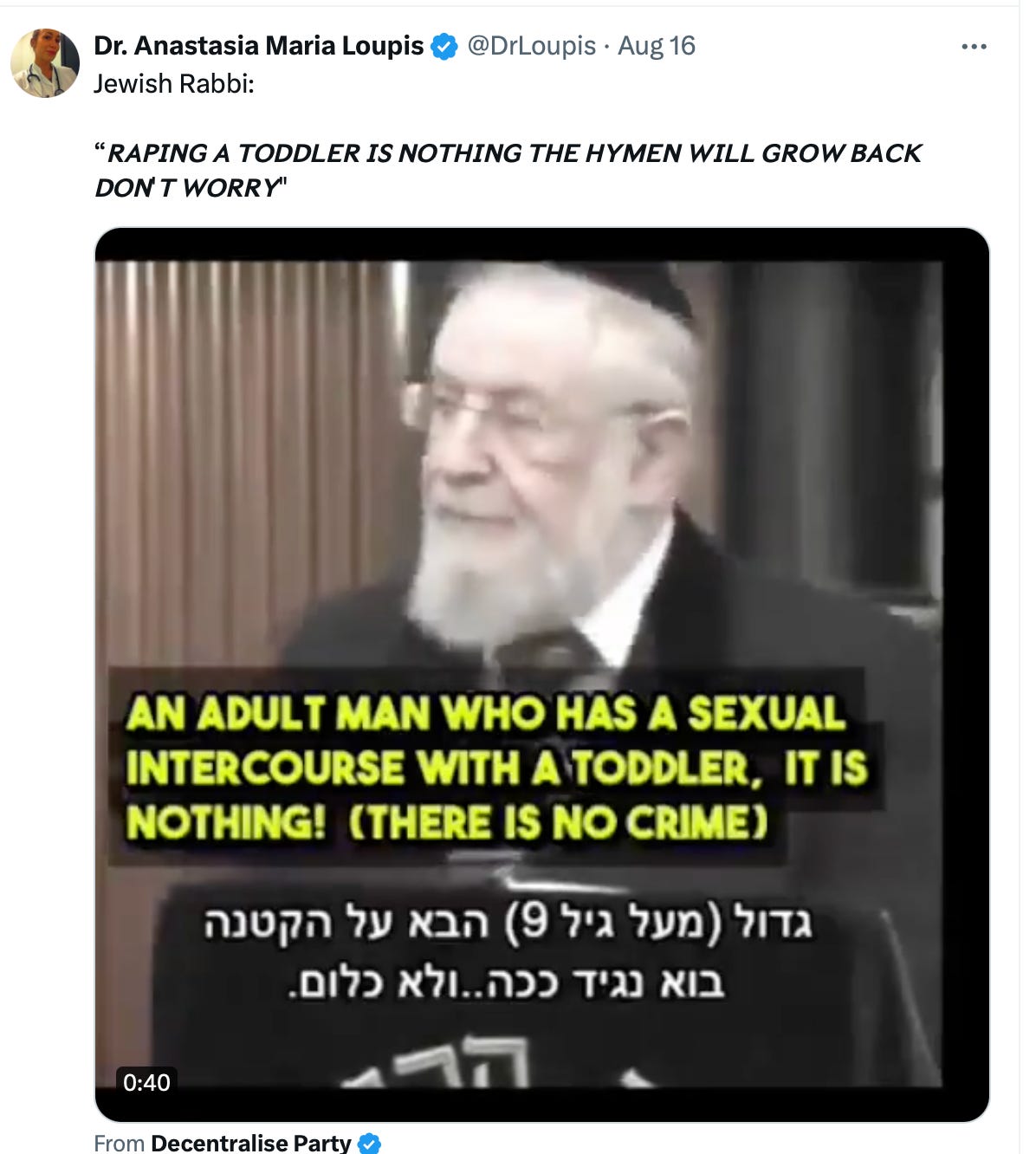Click the yellow English caption area of video
Image resolution: width=1036 pixels, height=1154 pixels.
coord(495,768)
